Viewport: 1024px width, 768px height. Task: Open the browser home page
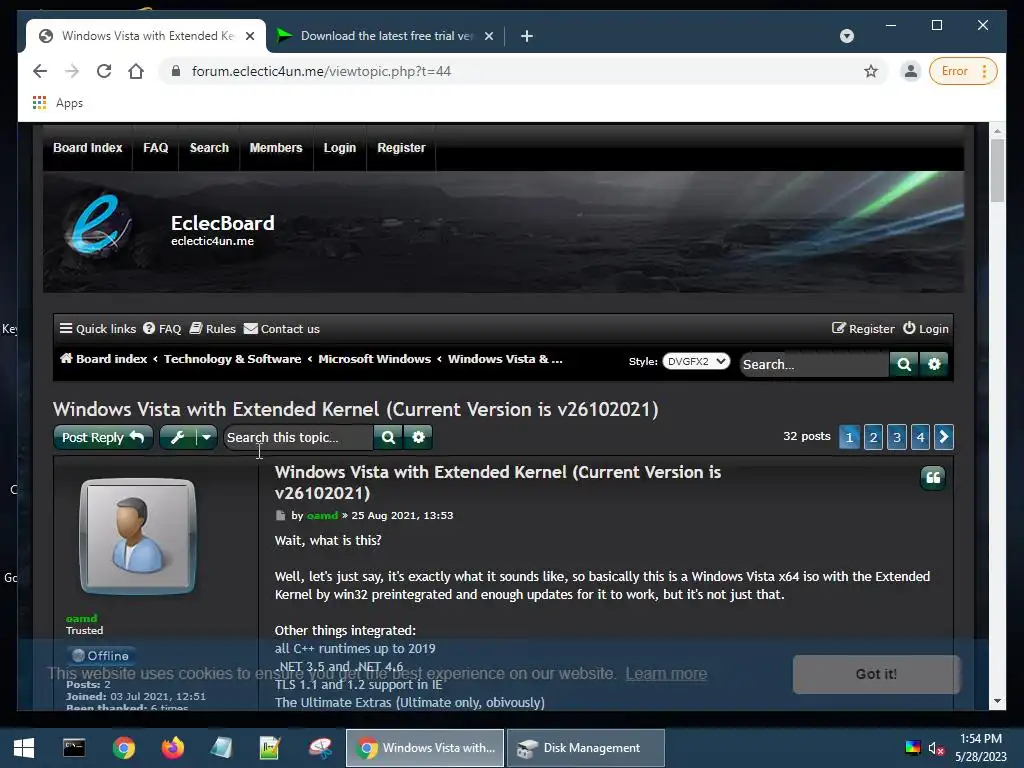136,71
